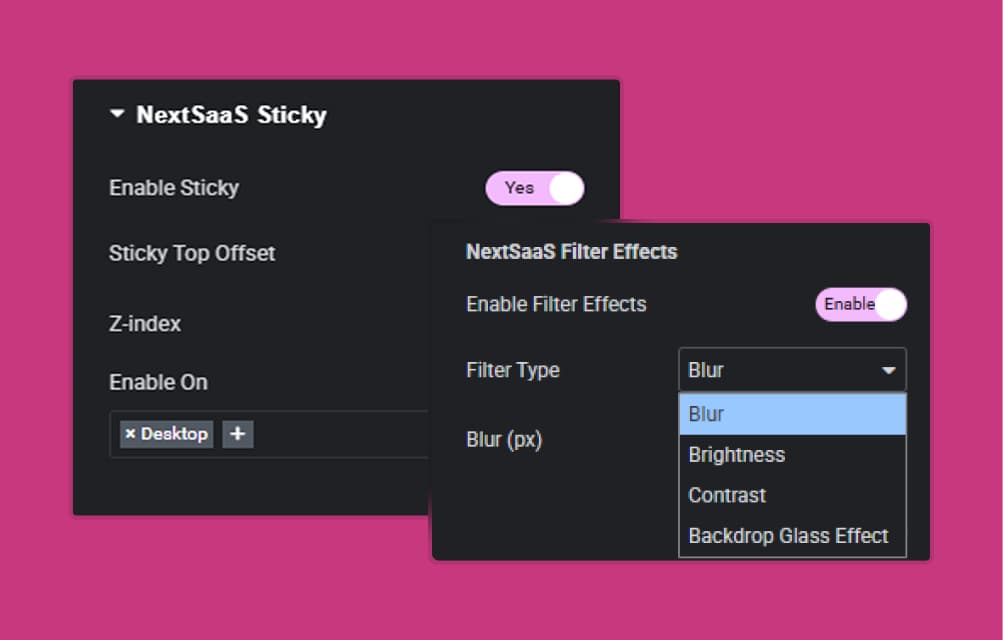Viewport: 1003px width, 640px height.
Task: Click the Yes label on the sticky toggle
Action: pos(519,188)
